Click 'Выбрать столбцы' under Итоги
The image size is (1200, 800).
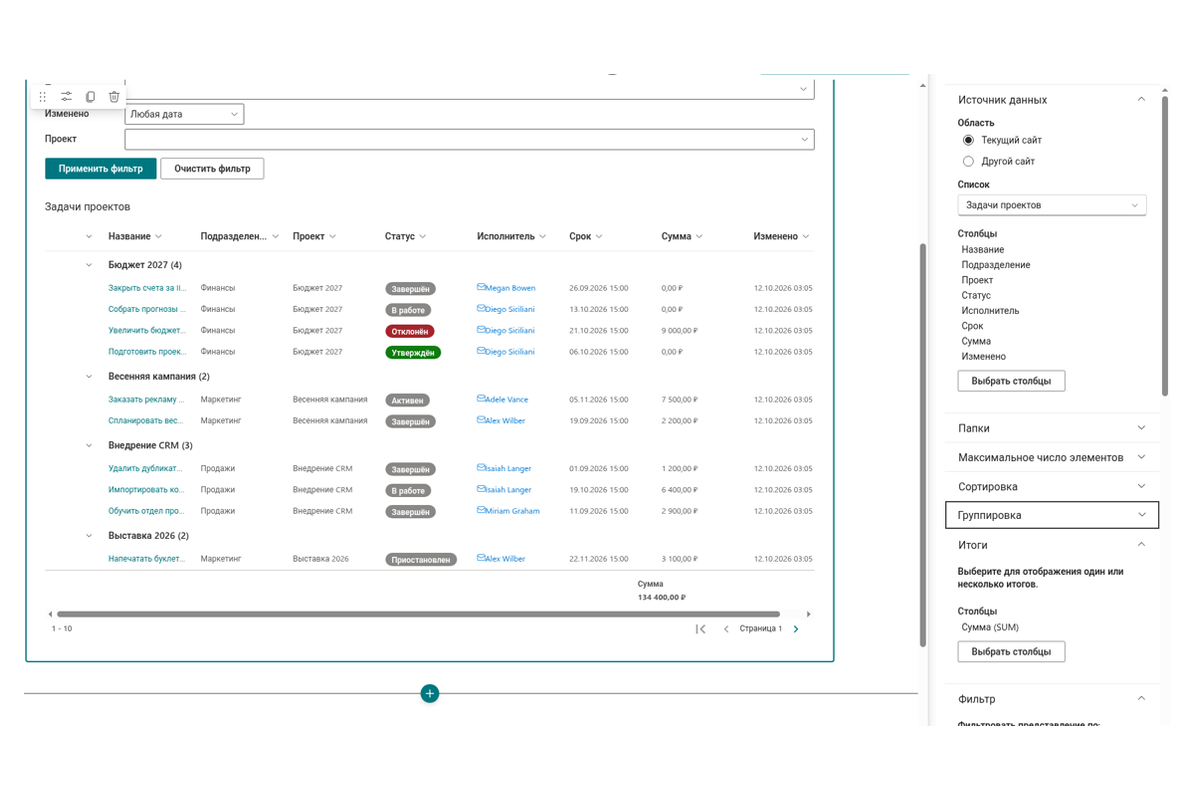point(1011,652)
